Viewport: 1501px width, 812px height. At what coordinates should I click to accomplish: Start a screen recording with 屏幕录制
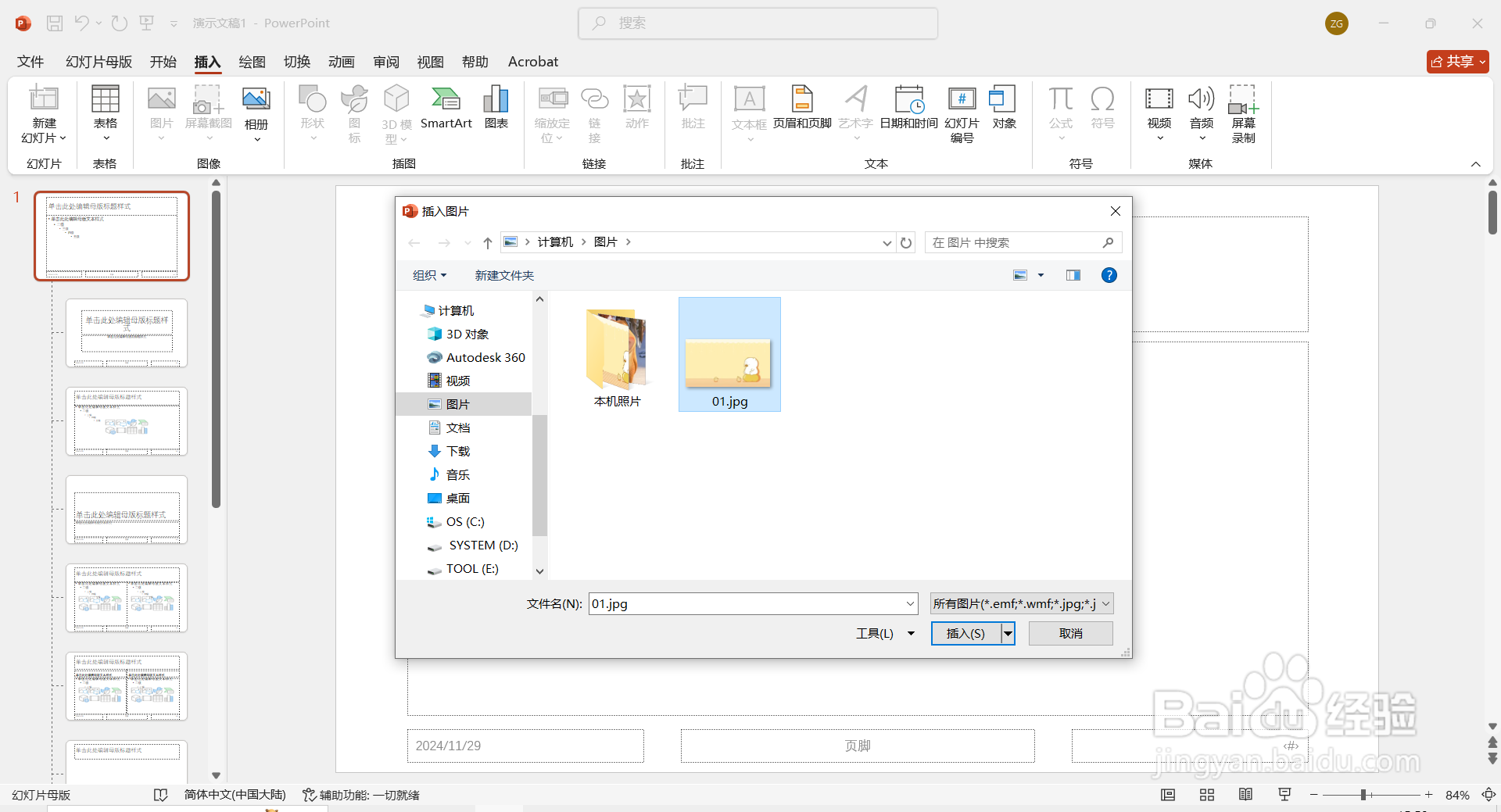point(1243,113)
